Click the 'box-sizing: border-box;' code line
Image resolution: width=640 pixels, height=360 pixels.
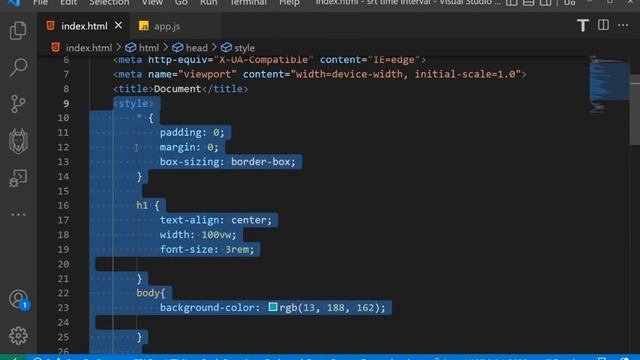pos(227,162)
